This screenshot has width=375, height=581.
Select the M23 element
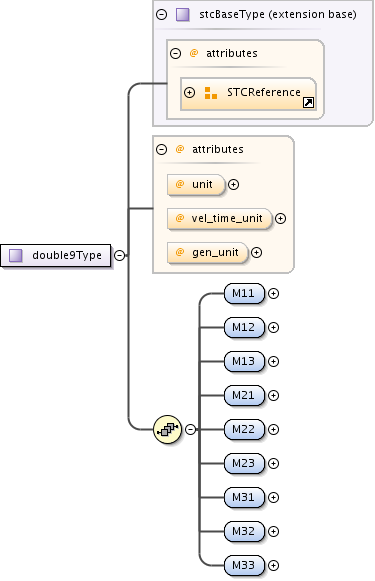[x=245, y=464]
